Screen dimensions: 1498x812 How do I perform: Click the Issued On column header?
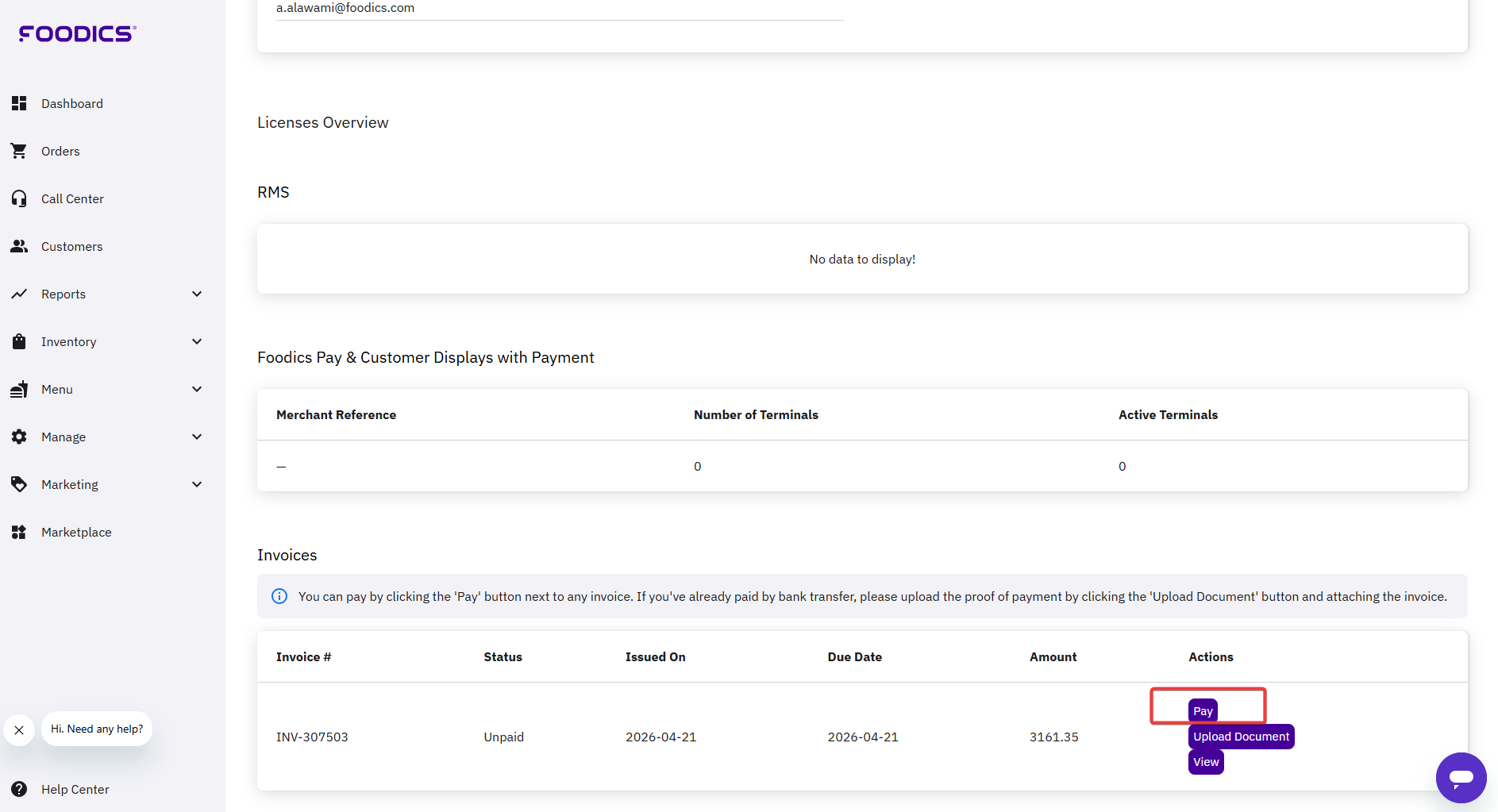(656, 656)
